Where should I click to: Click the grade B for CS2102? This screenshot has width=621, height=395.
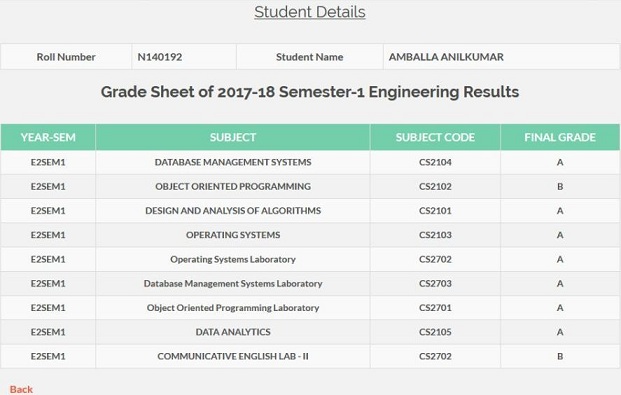(560, 186)
